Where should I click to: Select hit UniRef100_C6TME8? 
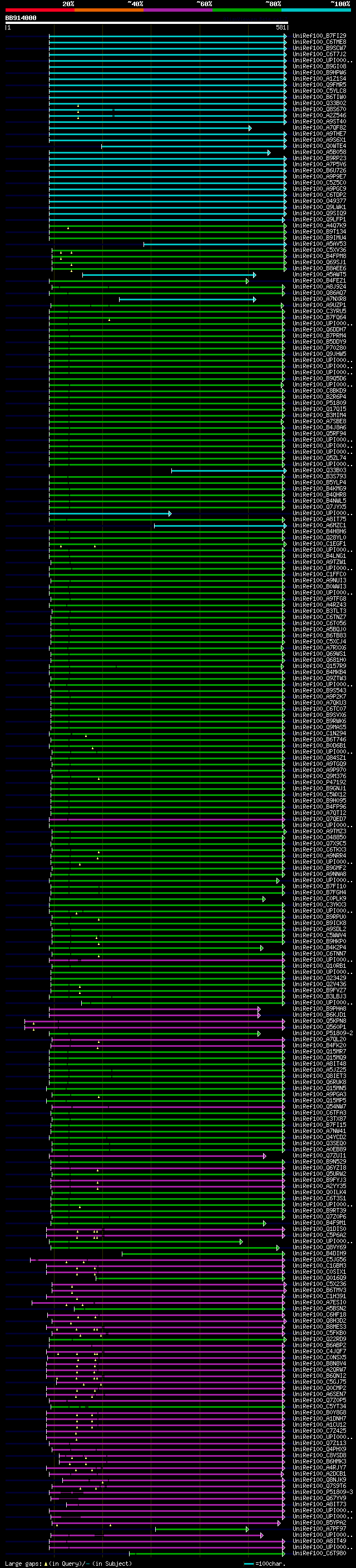tap(319, 42)
